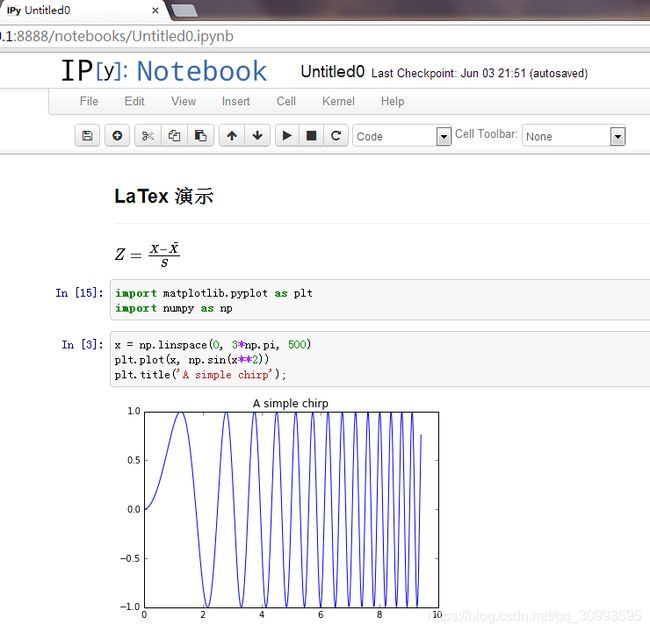Copy selected cell using toolbar icon
The height and width of the screenshot is (632, 650).
(x=174, y=136)
